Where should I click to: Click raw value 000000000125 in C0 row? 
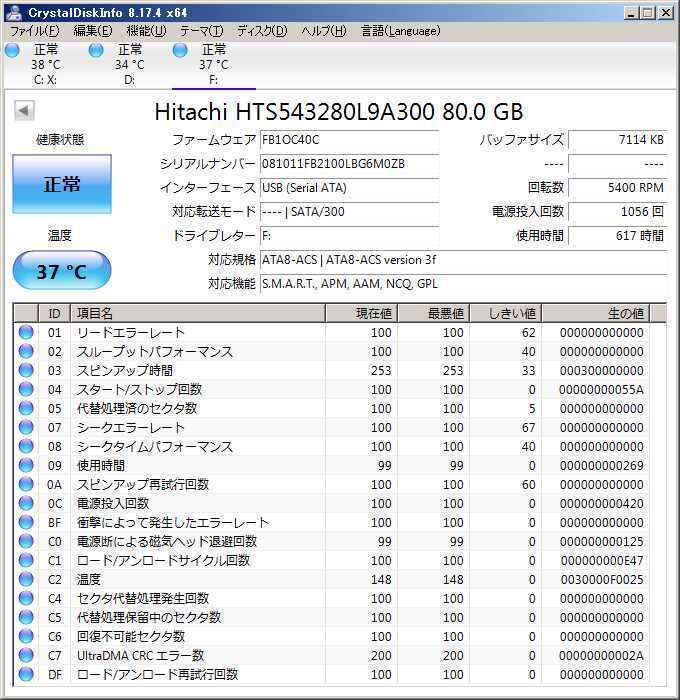[601, 542]
